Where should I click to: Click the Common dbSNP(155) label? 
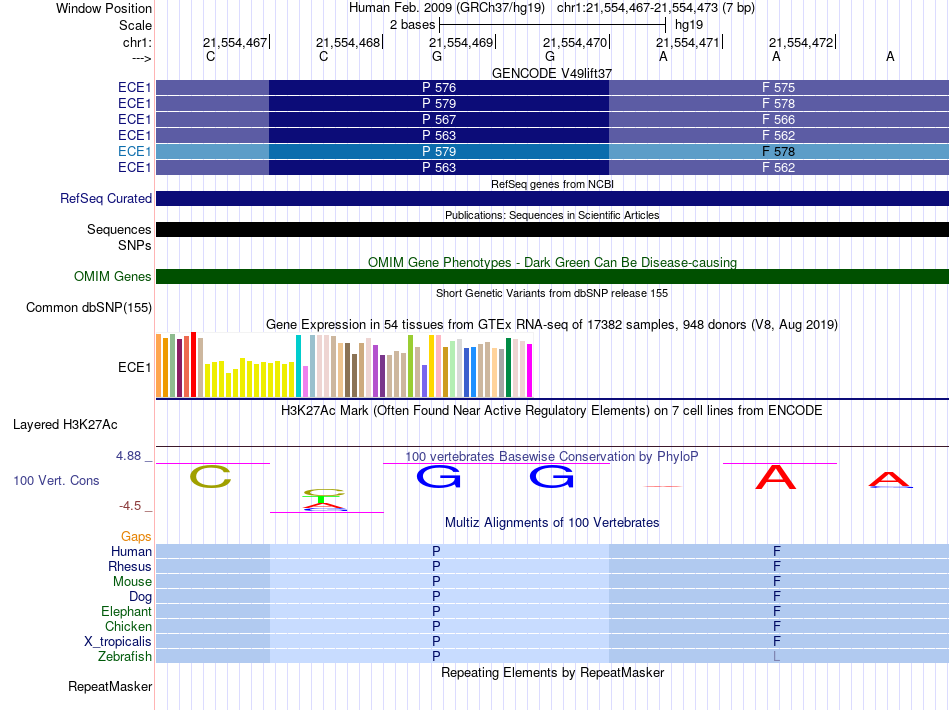[88, 308]
